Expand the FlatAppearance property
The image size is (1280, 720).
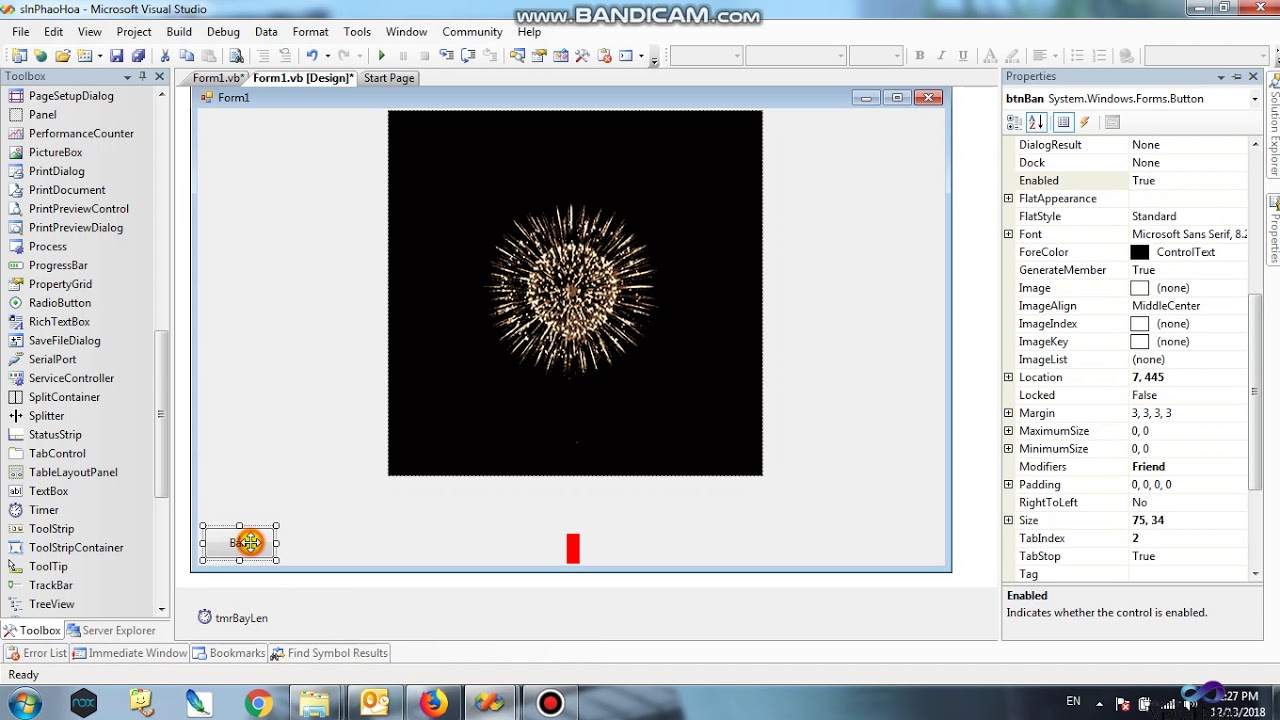tap(1008, 198)
